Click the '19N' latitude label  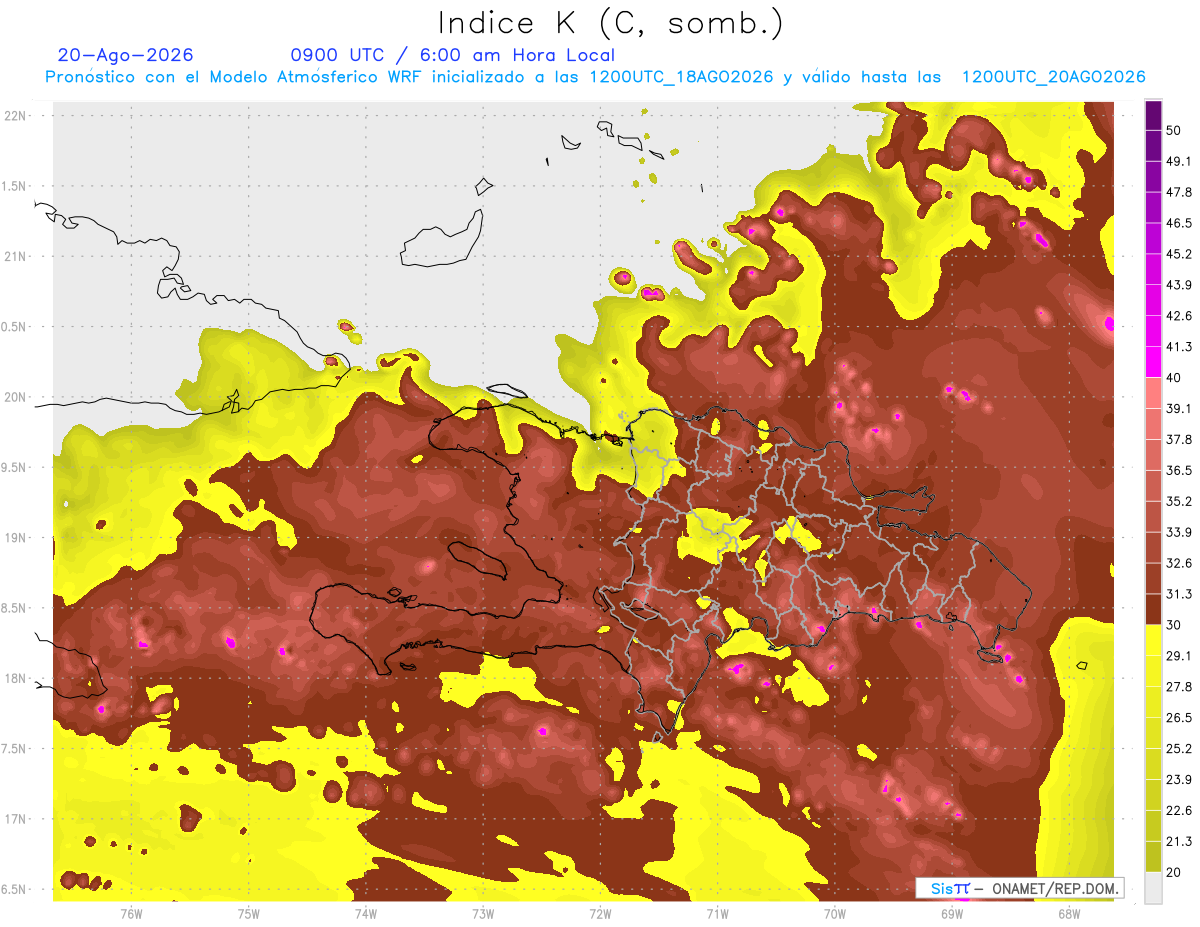17,538
